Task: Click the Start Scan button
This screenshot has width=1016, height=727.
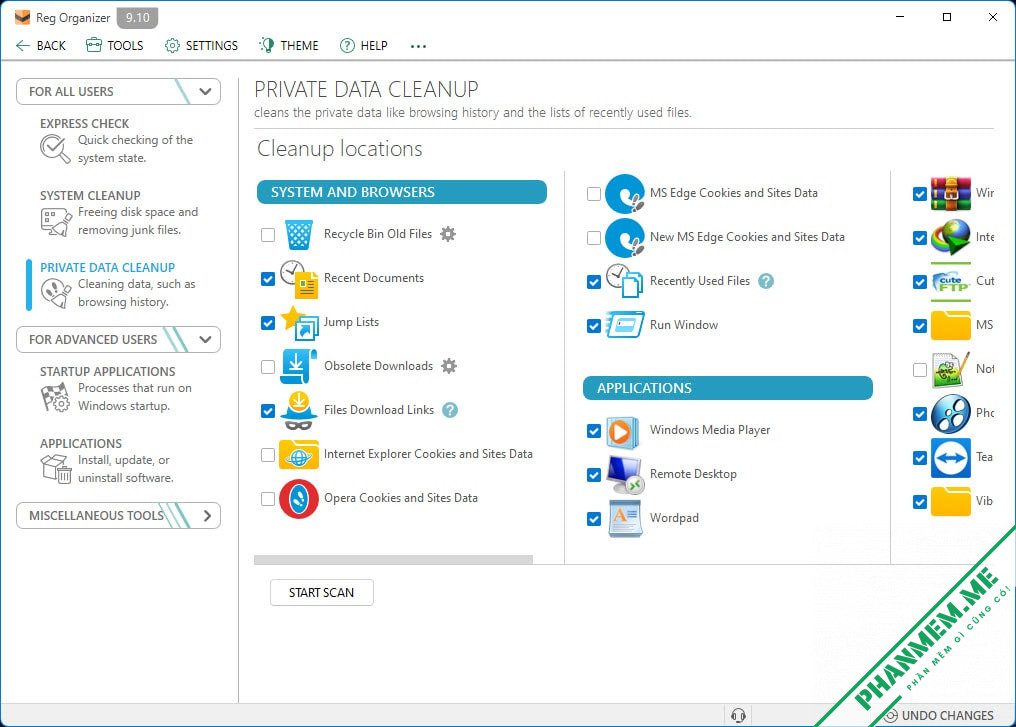Action: (x=321, y=592)
